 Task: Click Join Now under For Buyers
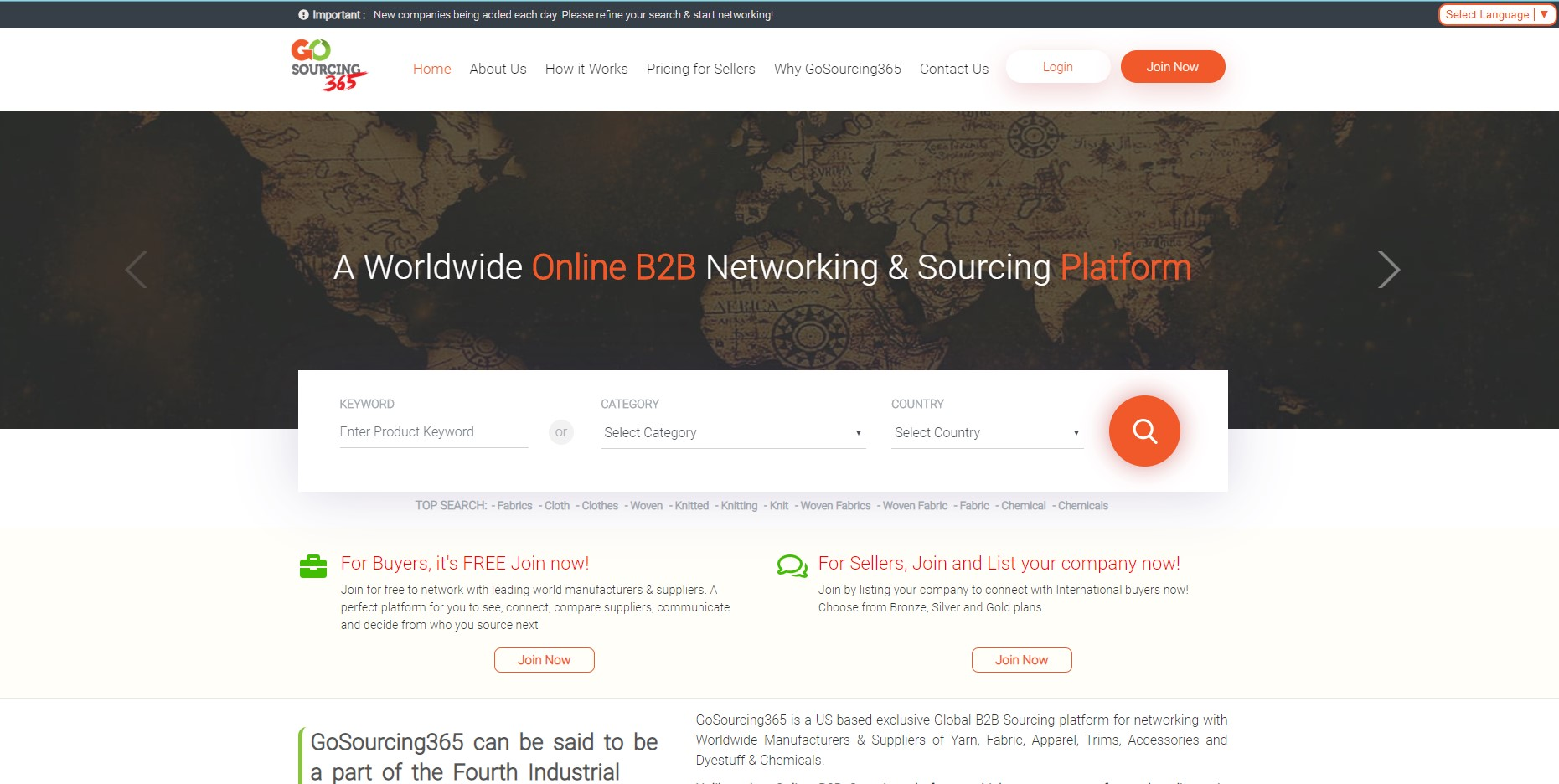pos(545,660)
